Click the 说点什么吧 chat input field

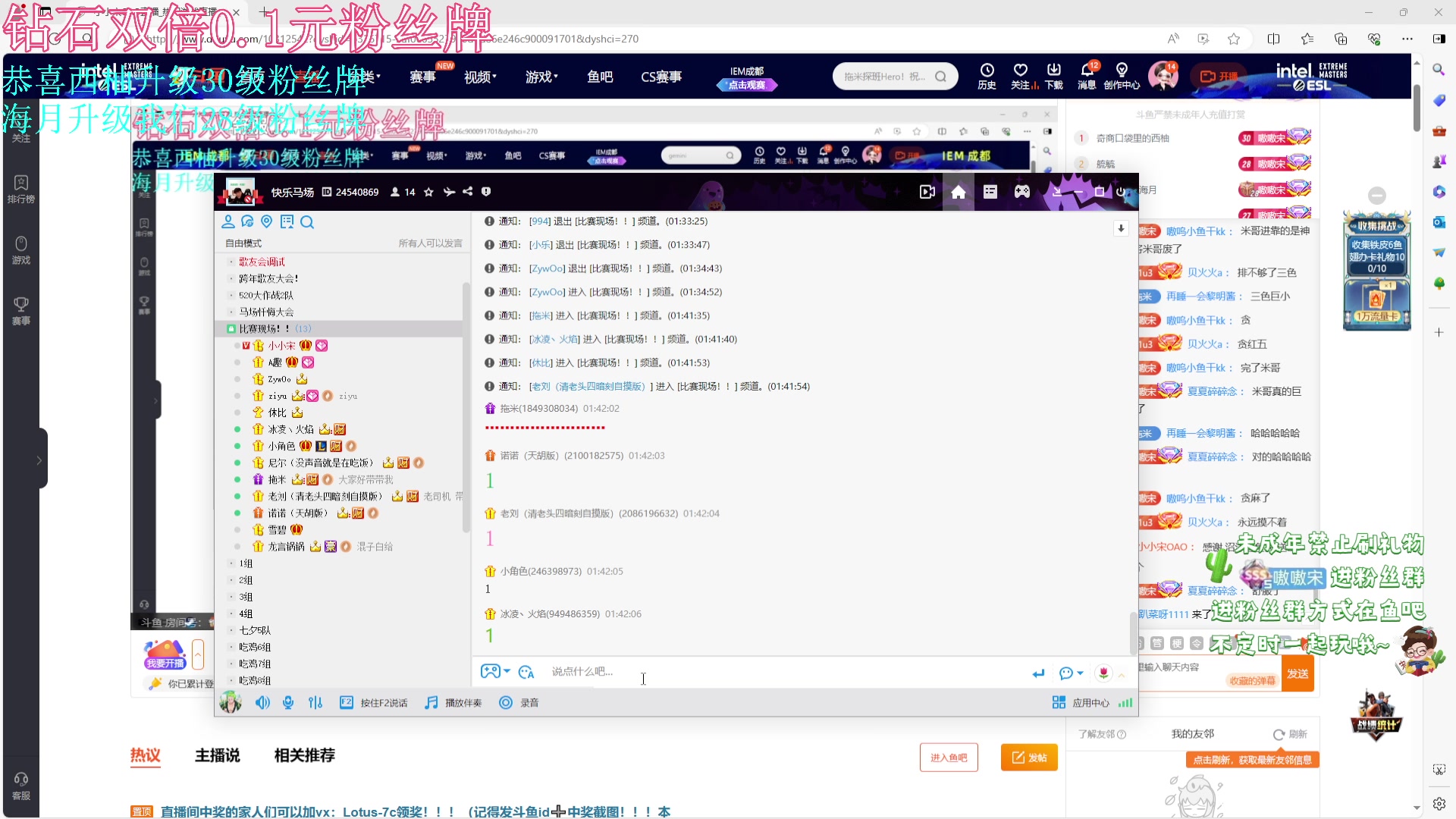point(645,672)
